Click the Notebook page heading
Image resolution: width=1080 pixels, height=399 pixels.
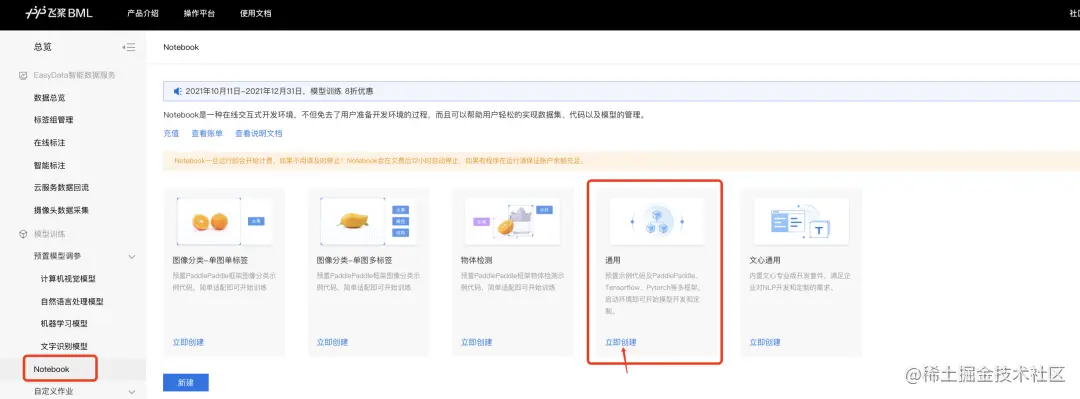point(181,47)
